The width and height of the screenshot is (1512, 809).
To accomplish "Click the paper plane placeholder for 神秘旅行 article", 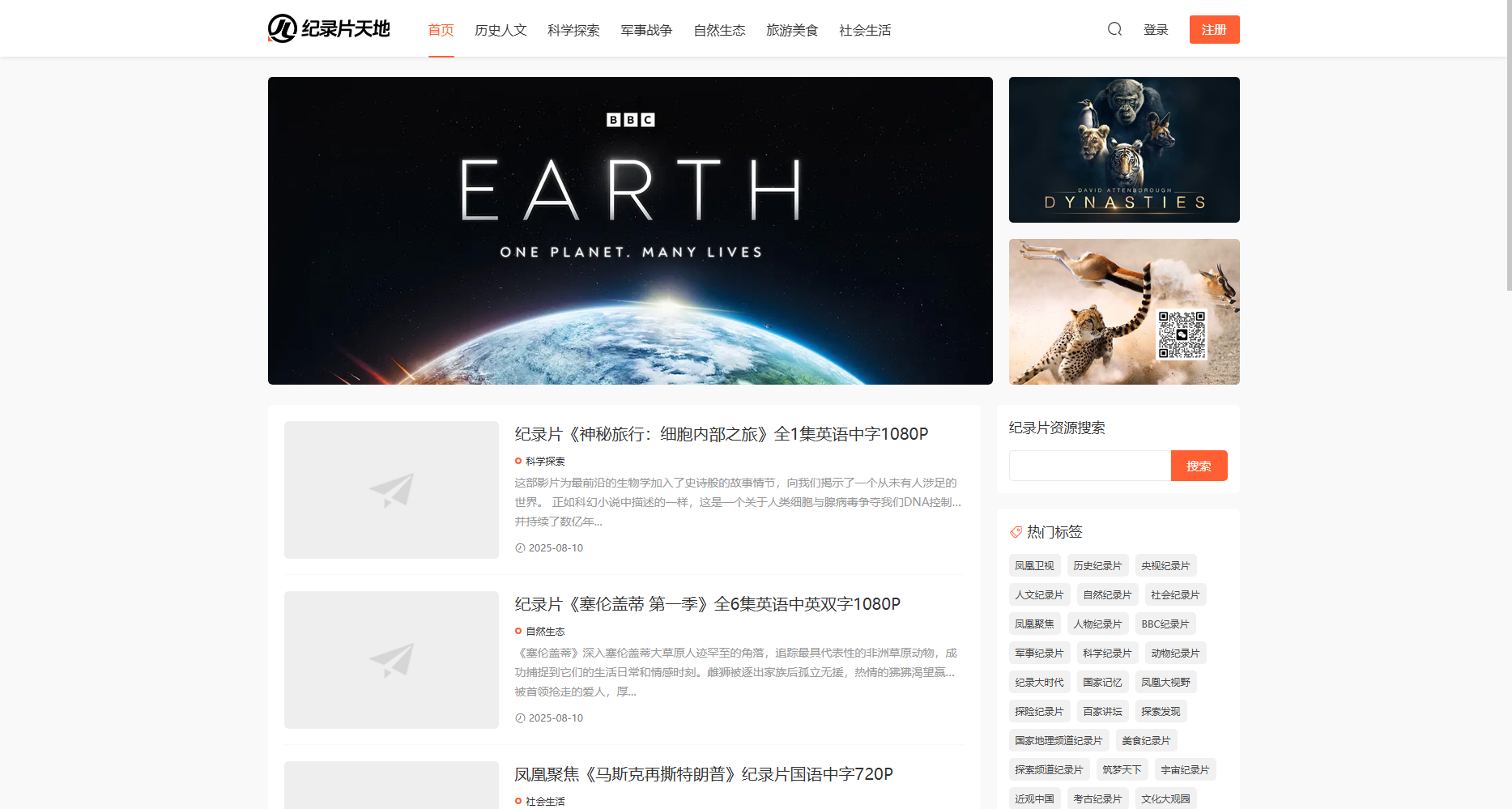I will [391, 490].
